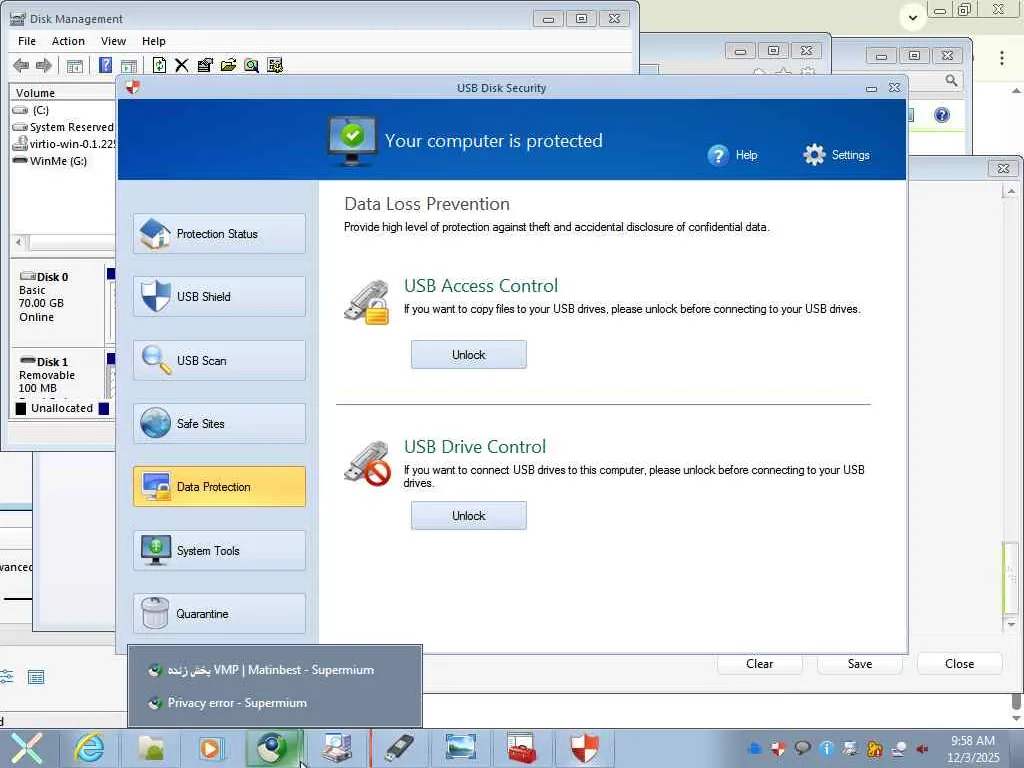Click the Forward arrow in Disk Management toolbar

(x=44, y=65)
